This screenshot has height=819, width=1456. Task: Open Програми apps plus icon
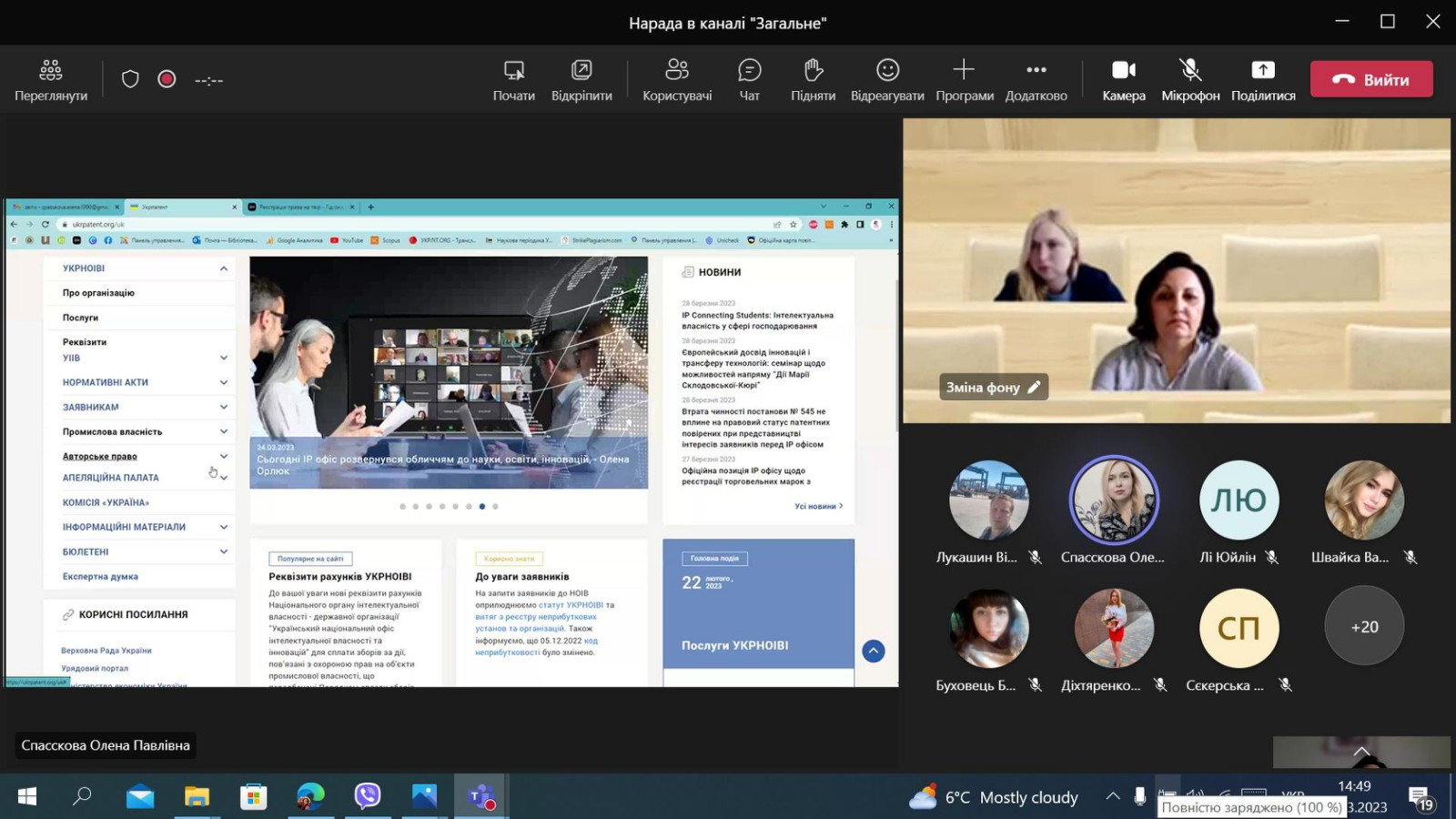coord(964,70)
